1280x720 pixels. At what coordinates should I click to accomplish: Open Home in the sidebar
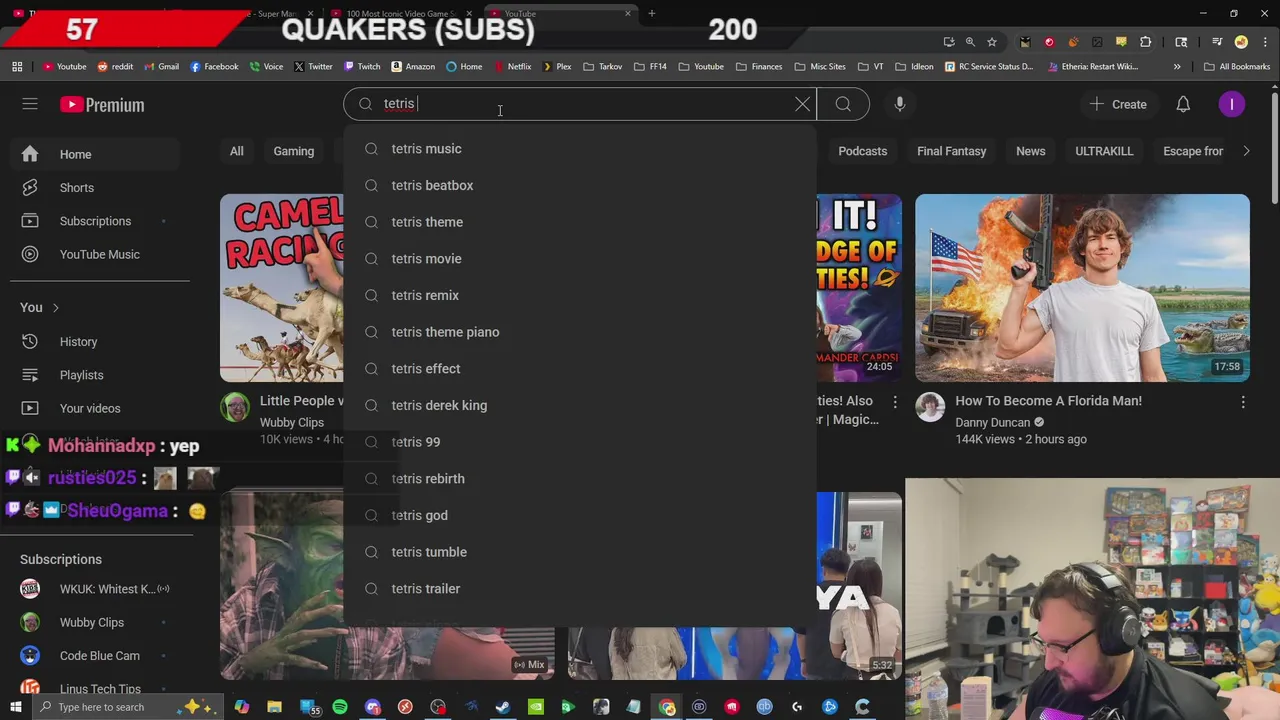(x=95, y=154)
